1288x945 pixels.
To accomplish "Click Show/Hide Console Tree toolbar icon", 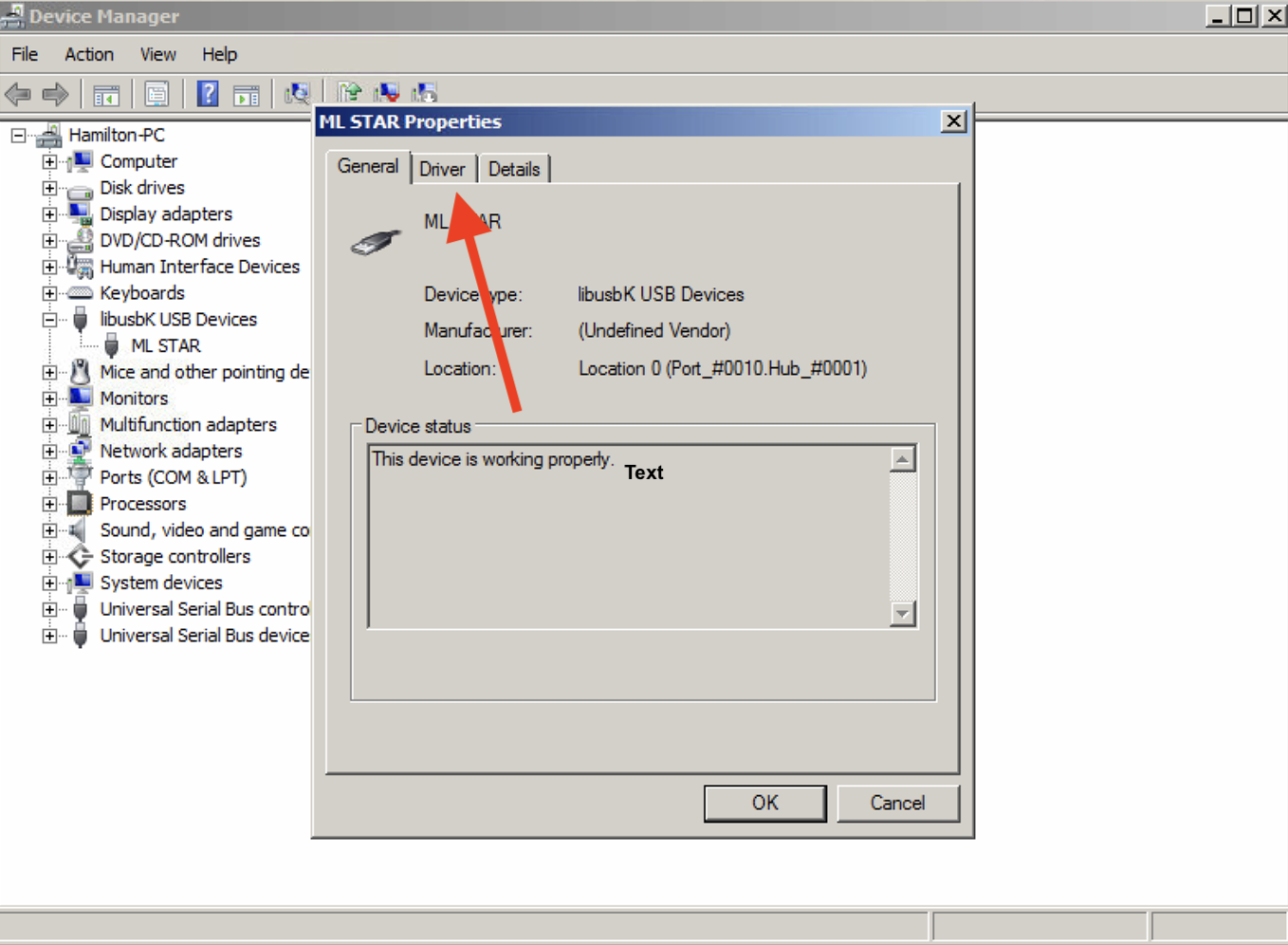I will click(x=106, y=94).
